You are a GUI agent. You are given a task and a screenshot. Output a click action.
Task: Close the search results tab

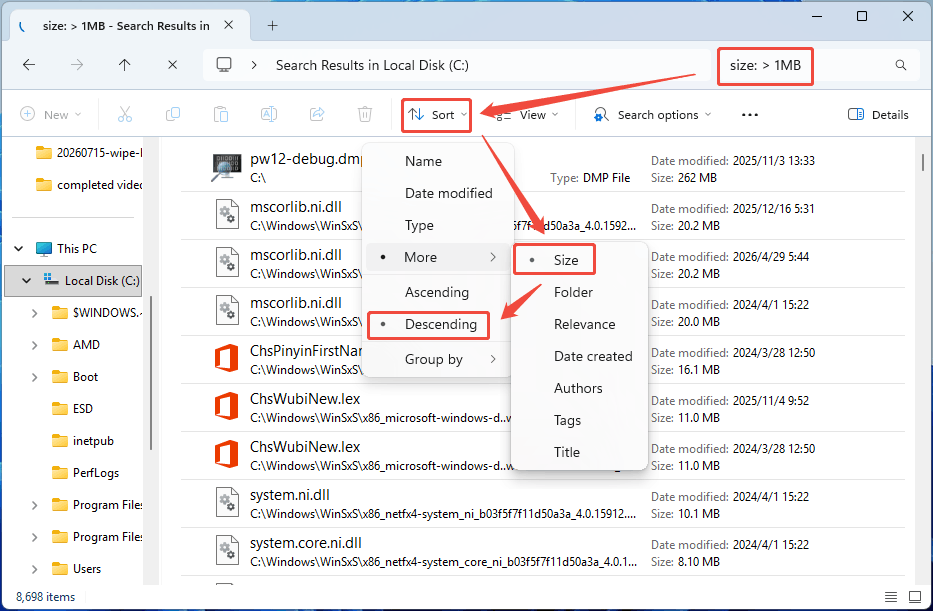tap(228, 25)
